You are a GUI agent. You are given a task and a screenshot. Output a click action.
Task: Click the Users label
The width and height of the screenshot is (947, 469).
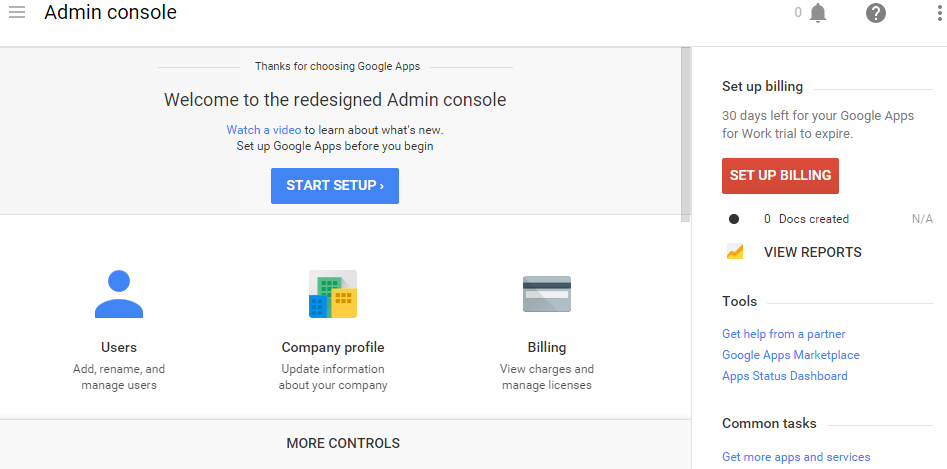click(119, 348)
